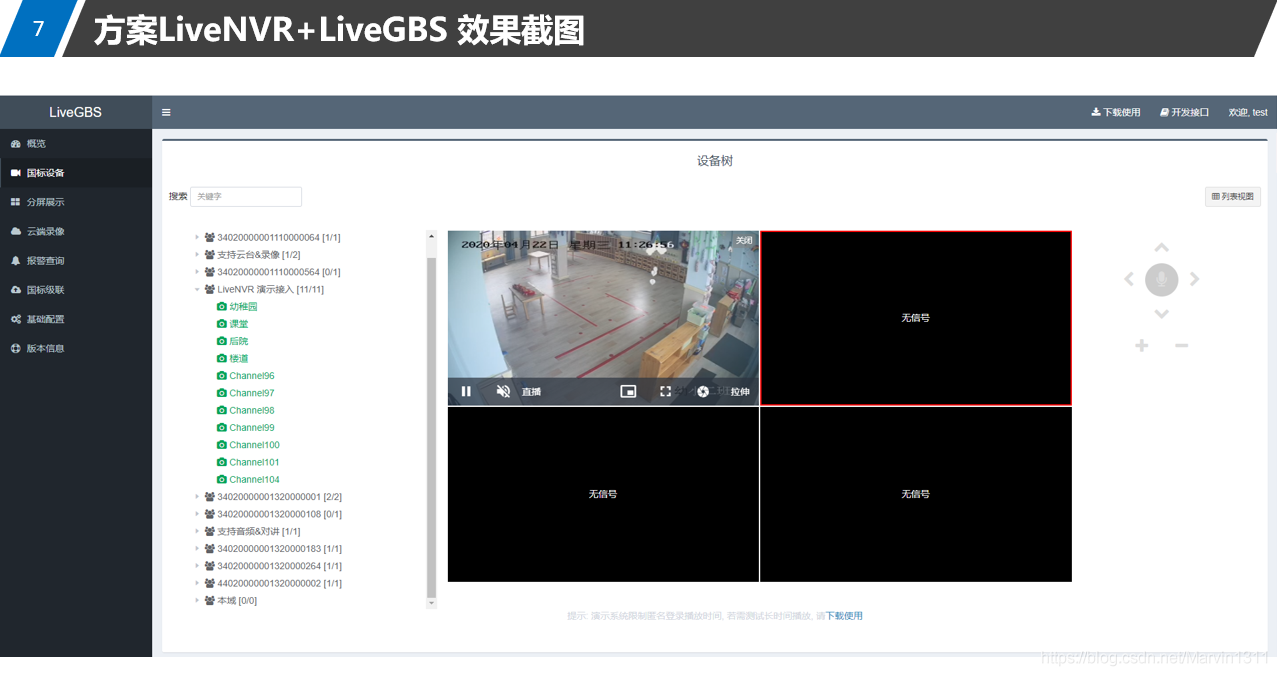
Task: Select Channel96 in device tree
Action: [252, 376]
